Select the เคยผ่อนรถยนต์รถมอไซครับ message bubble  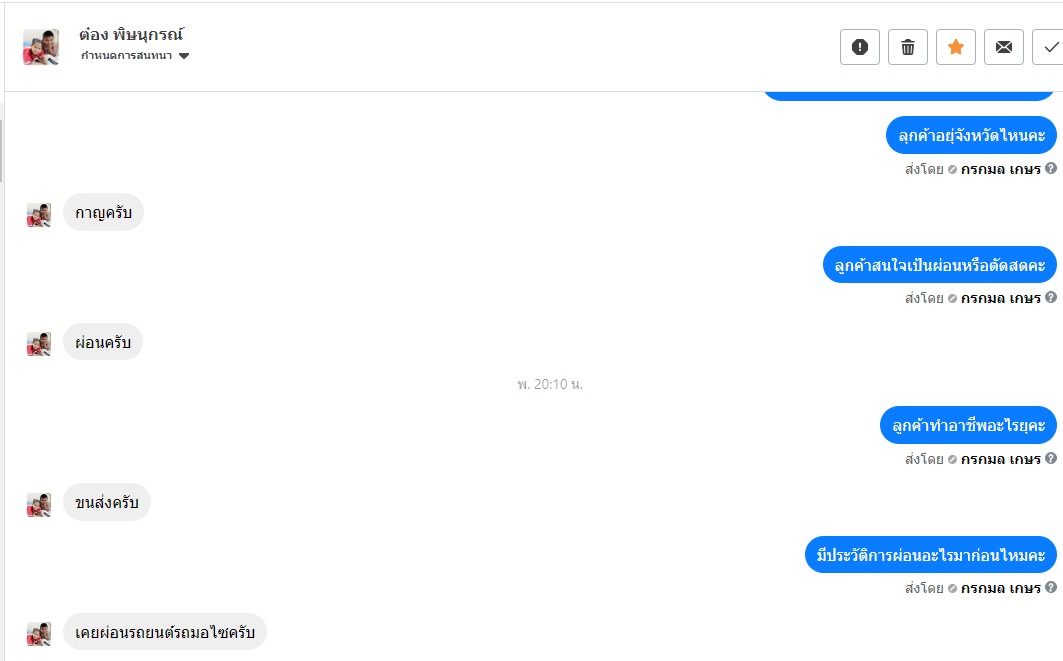click(165, 632)
